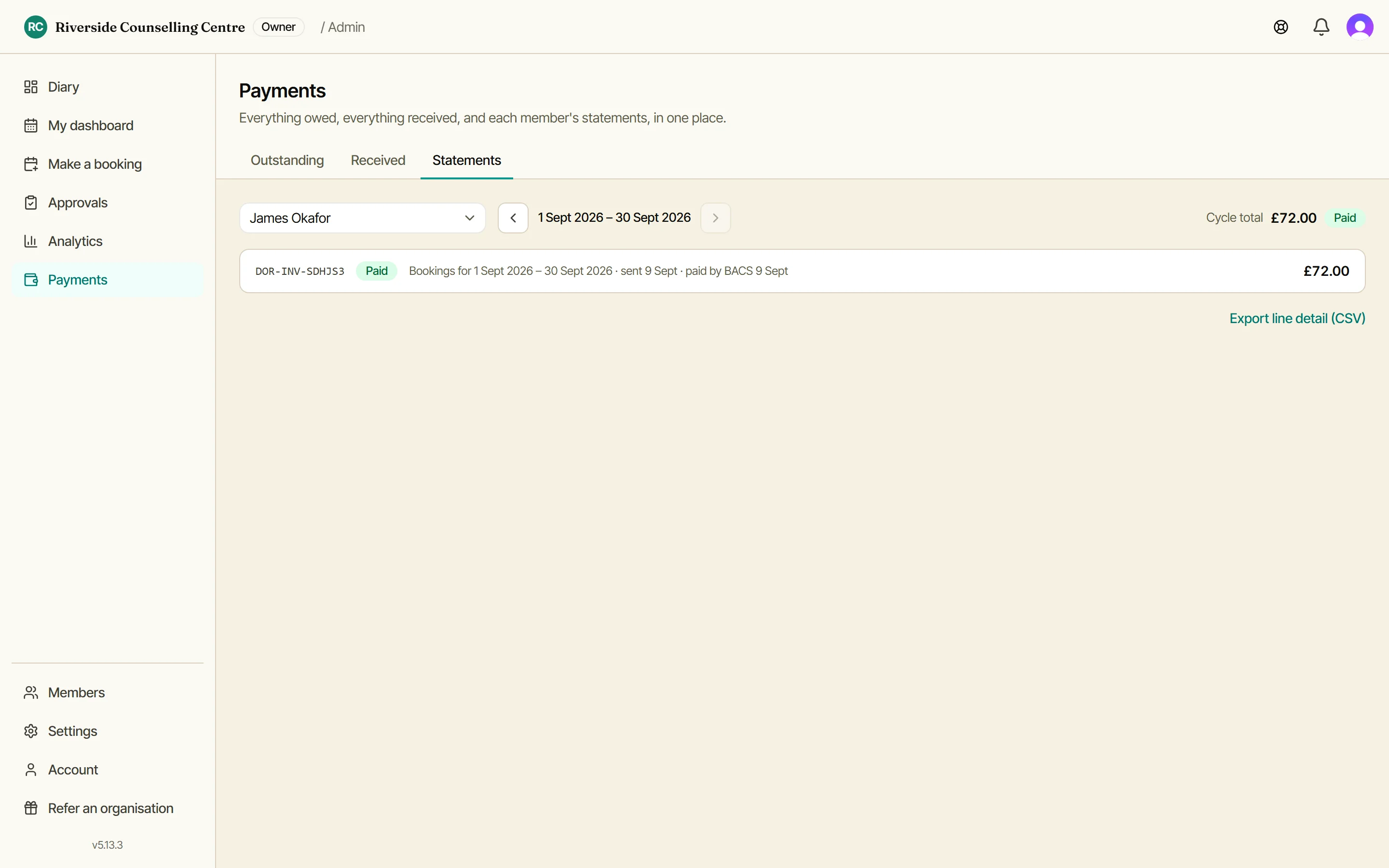
Task: Click the Analytics bar chart icon
Action: point(31,241)
